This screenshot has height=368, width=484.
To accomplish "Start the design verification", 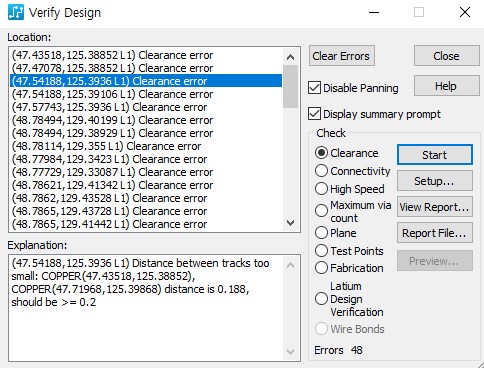I will (435, 155).
